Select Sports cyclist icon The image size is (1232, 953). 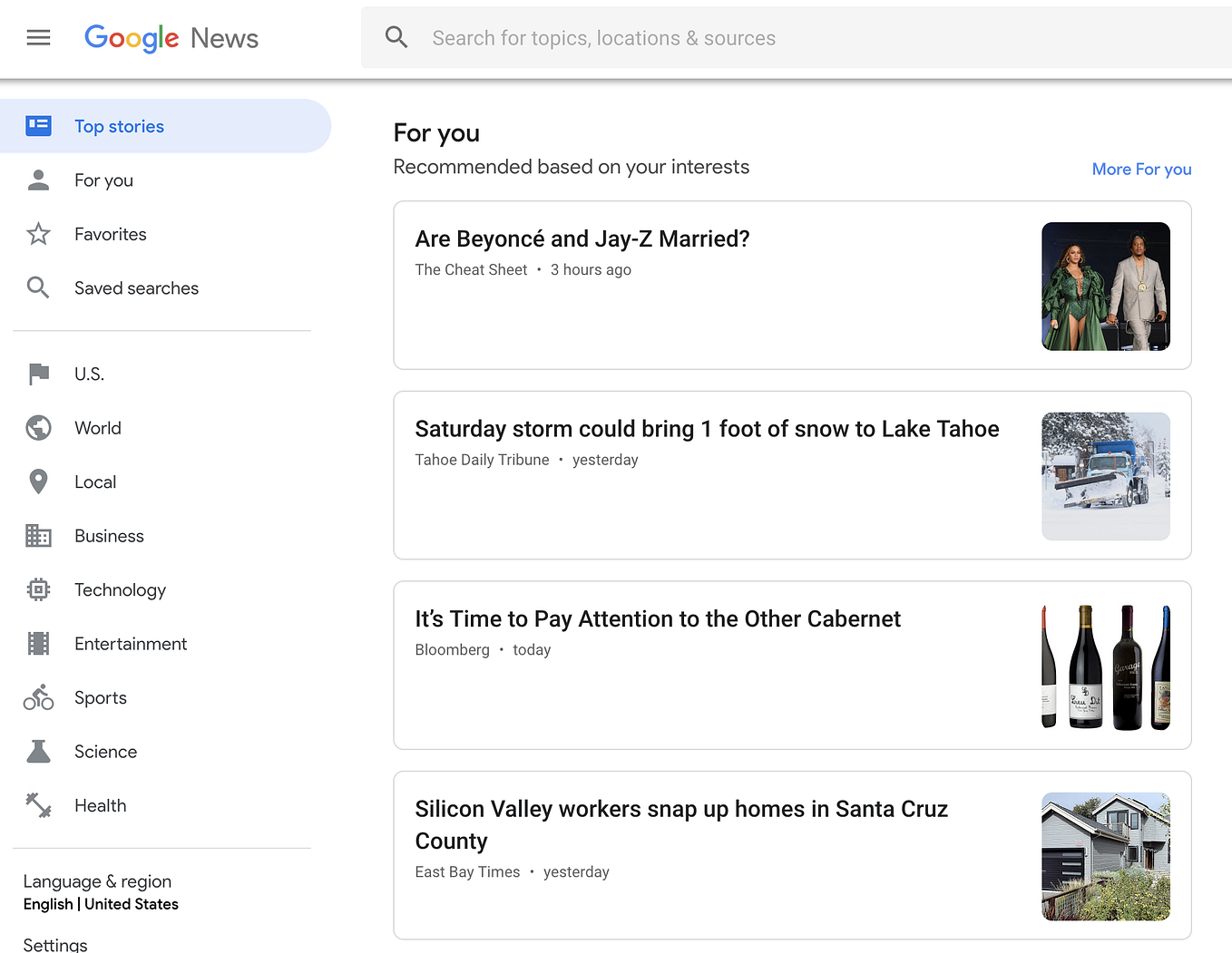[38, 697]
